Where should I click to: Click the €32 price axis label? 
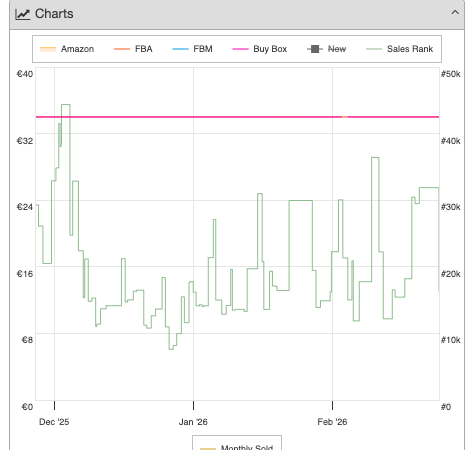(25, 141)
